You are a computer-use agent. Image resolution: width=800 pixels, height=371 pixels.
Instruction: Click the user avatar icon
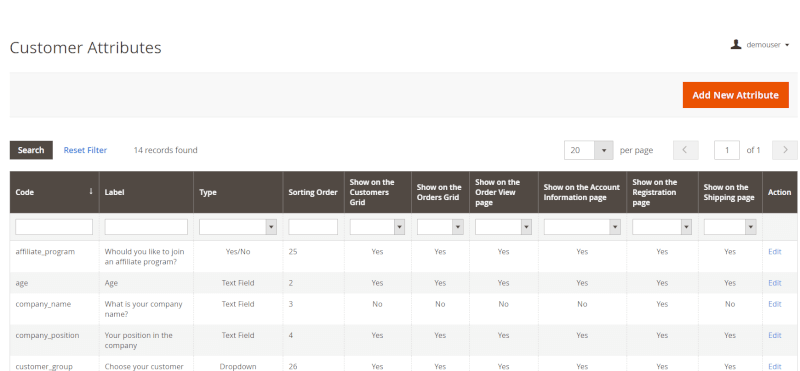pyautogui.click(x=736, y=44)
